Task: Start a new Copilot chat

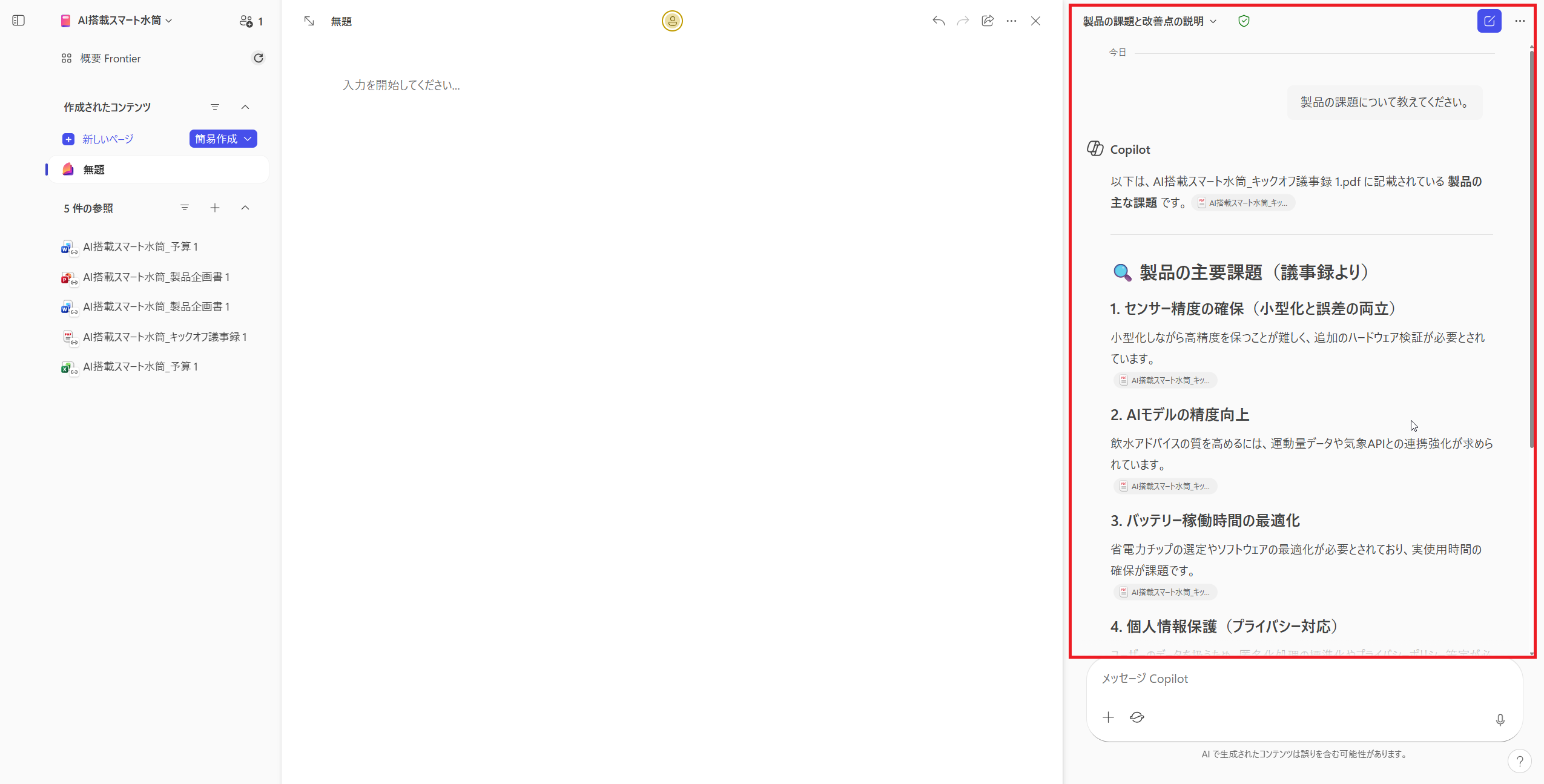Action: (x=1489, y=21)
